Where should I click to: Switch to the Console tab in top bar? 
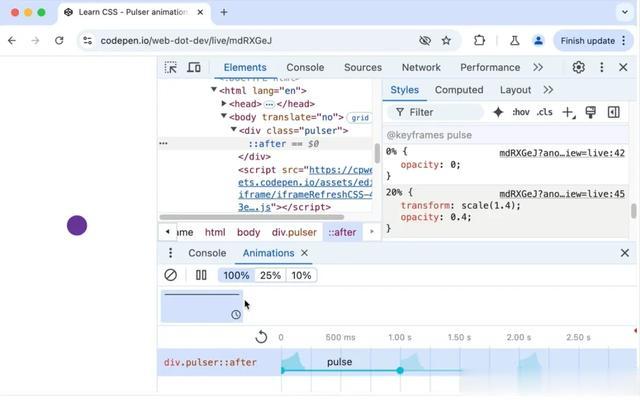pos(305,67)
